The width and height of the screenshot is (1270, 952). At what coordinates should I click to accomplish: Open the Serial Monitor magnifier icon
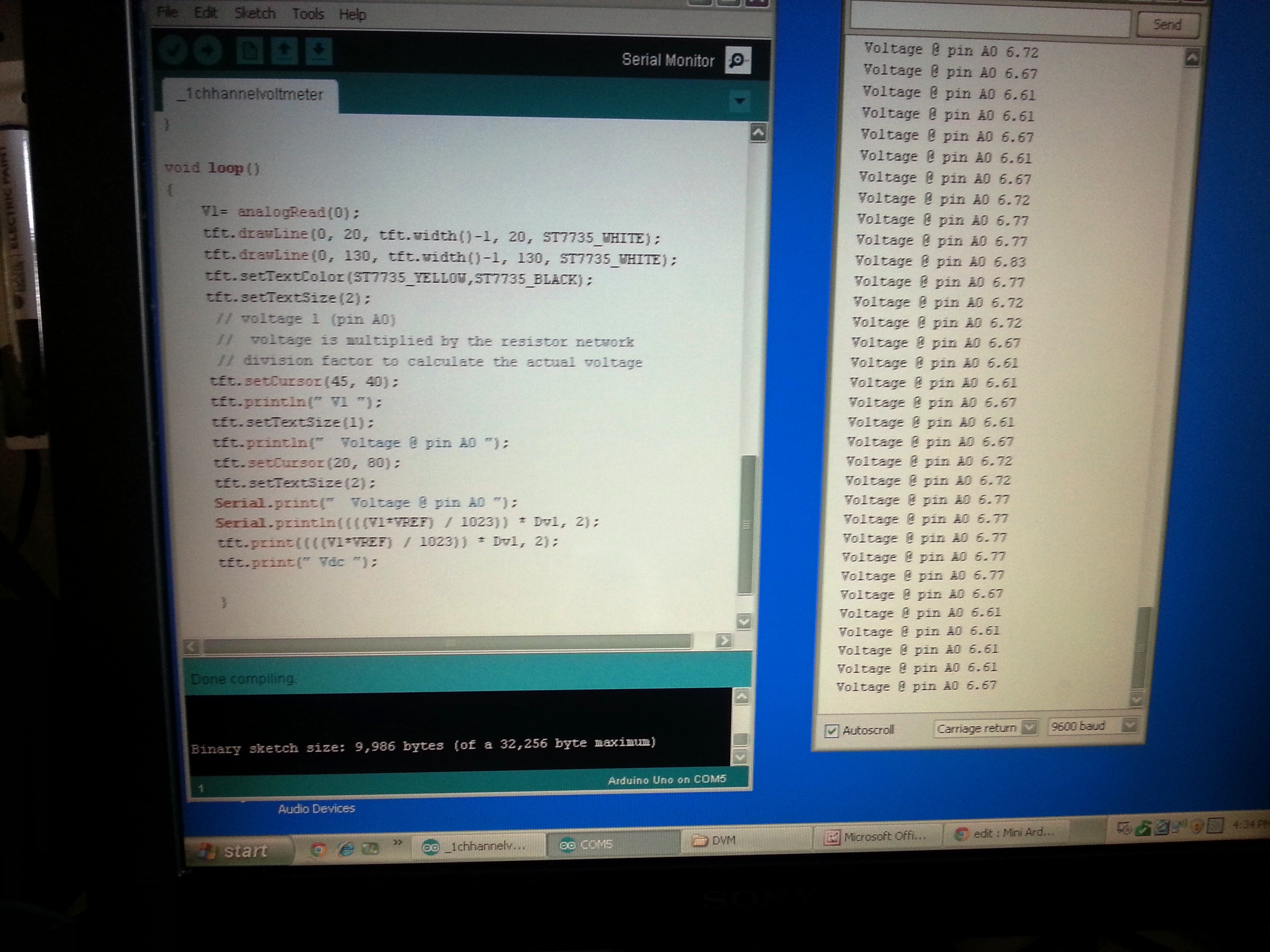click(x=738, y=60)
